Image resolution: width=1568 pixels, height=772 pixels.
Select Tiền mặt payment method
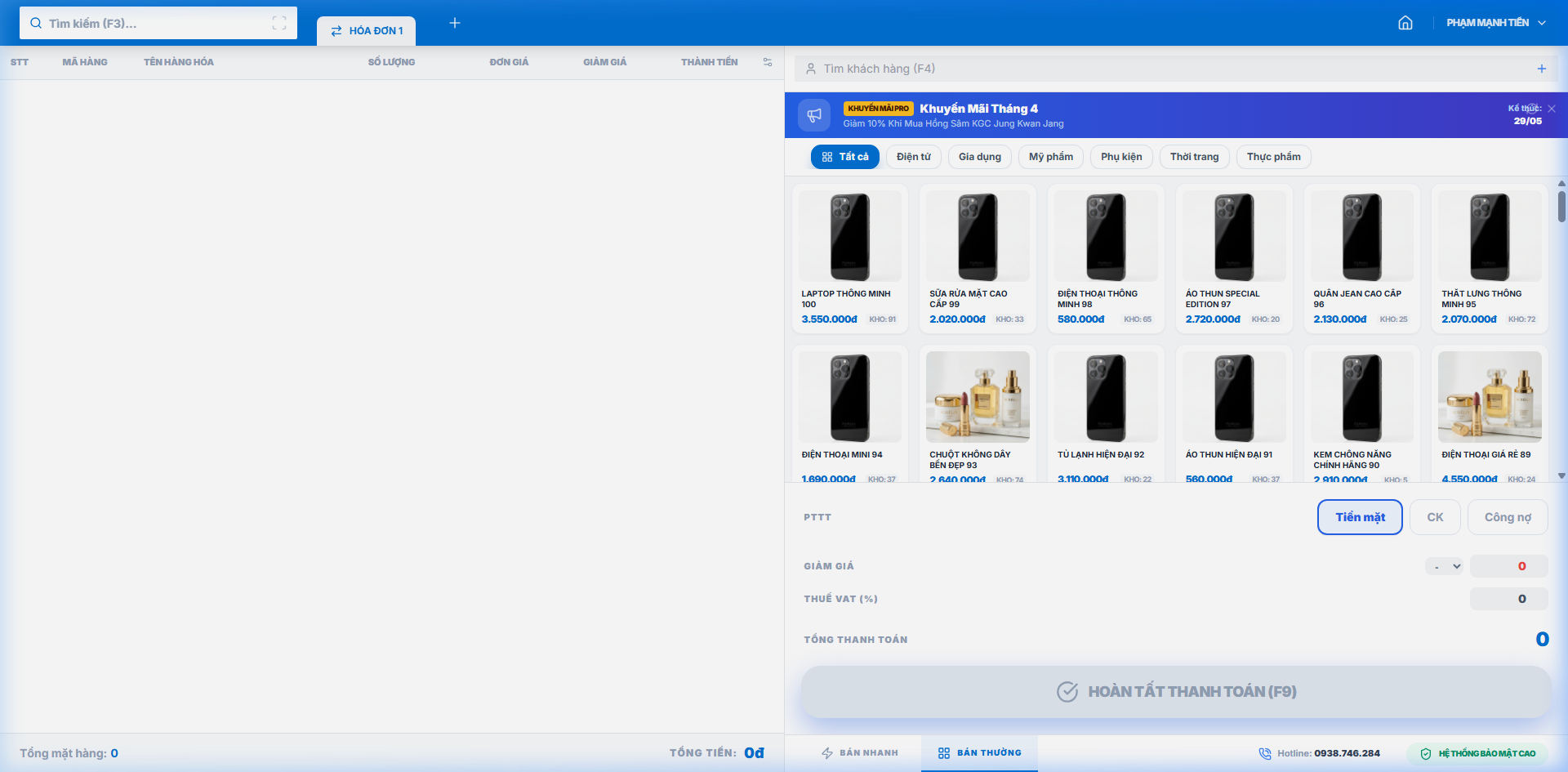1359,516
